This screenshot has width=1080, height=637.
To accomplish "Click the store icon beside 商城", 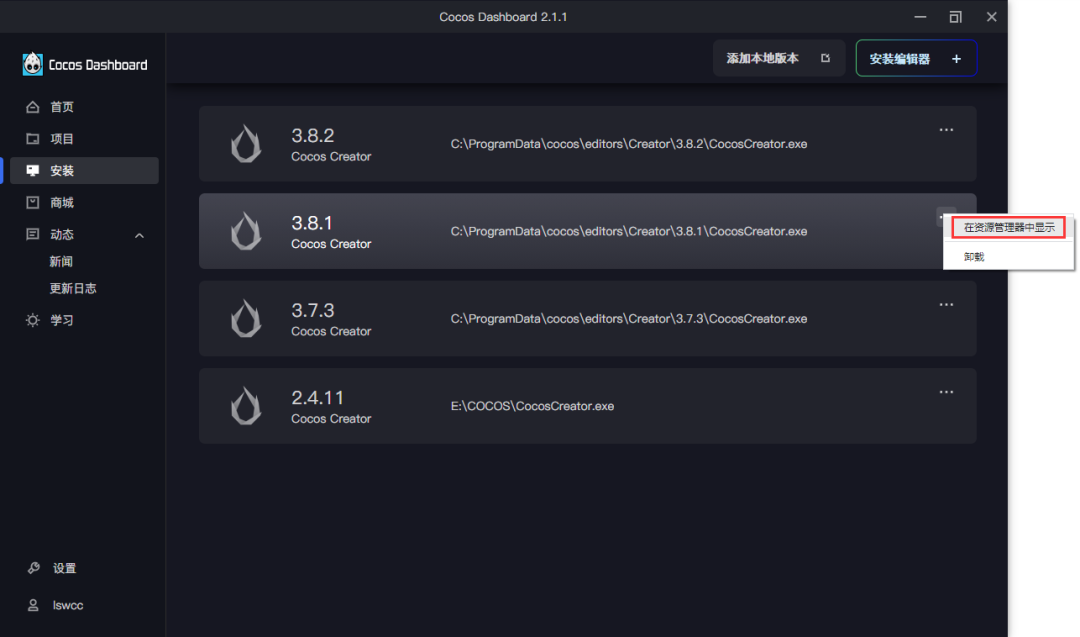I will click(x=32, y=202).
